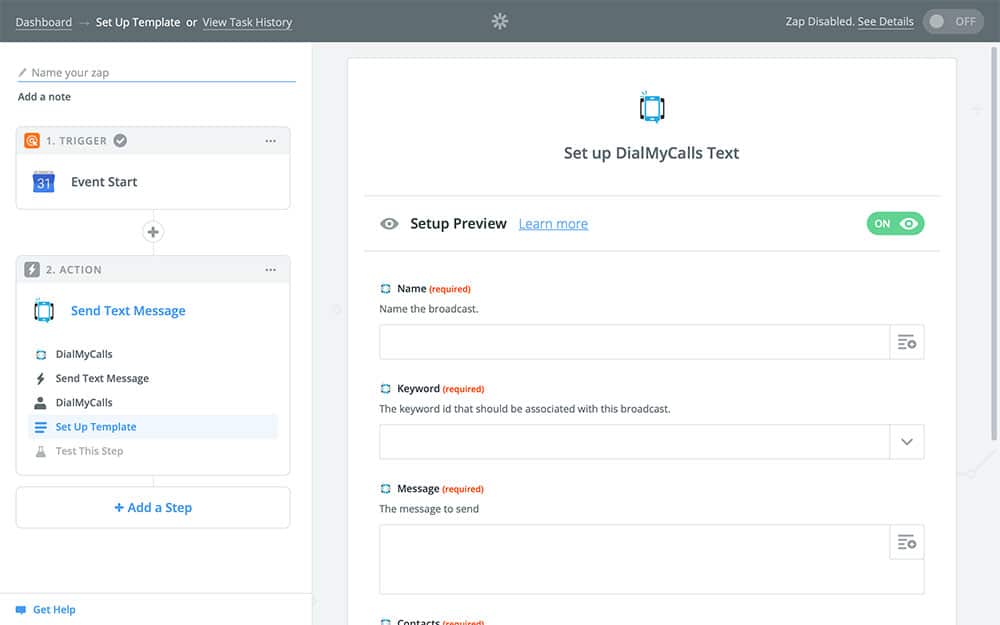1000x625 pixels.
Task: Open the Trigger step options menu
Action: [270, 141]
